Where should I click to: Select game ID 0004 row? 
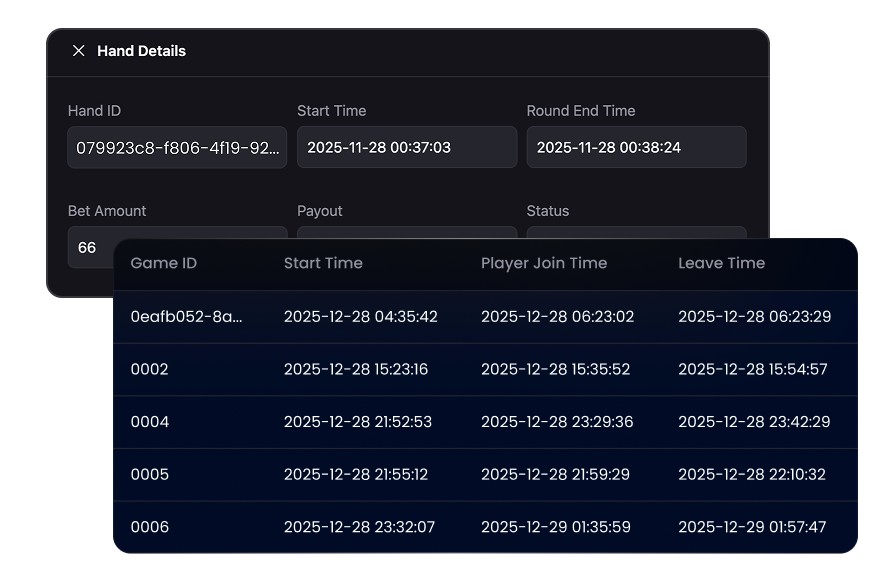150,422
